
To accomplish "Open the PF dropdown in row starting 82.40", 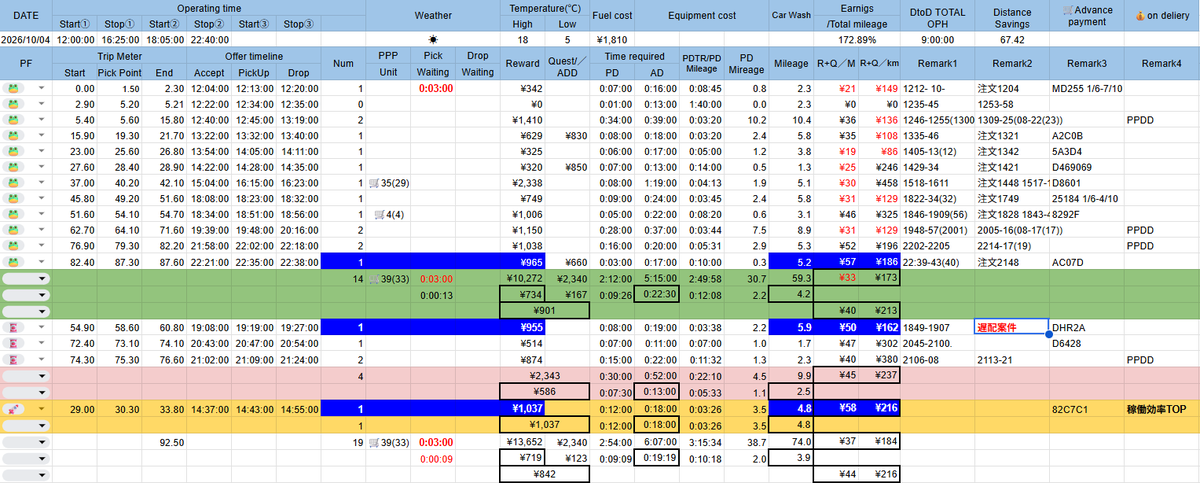I will tap(42, 261).
